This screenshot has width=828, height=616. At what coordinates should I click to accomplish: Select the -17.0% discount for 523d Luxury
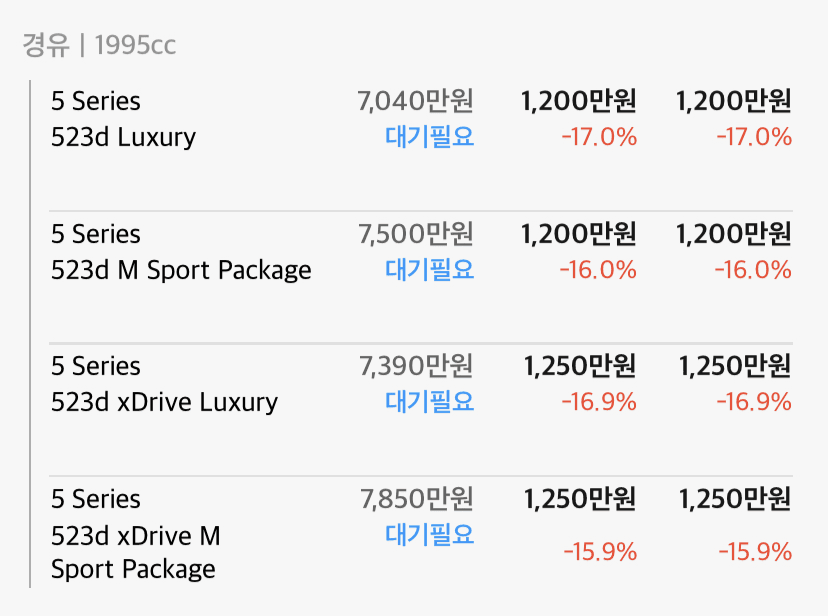coord(599,137)
